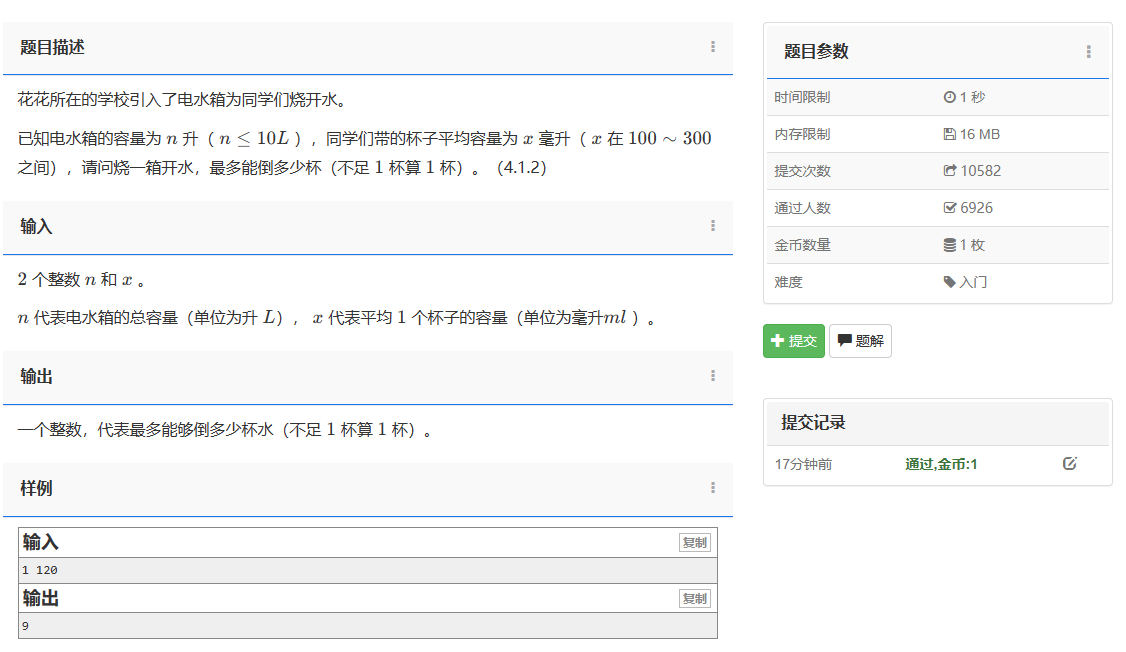Open the 题目描述 panel options menu

[712, 47]
